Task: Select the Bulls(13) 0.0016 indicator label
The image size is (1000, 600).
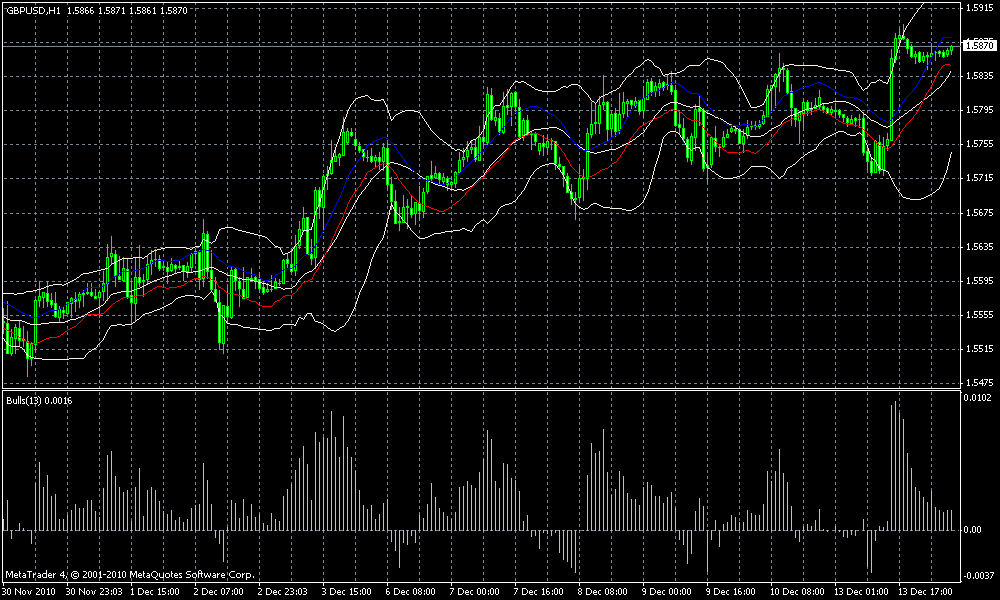Action: click(39, 400)
